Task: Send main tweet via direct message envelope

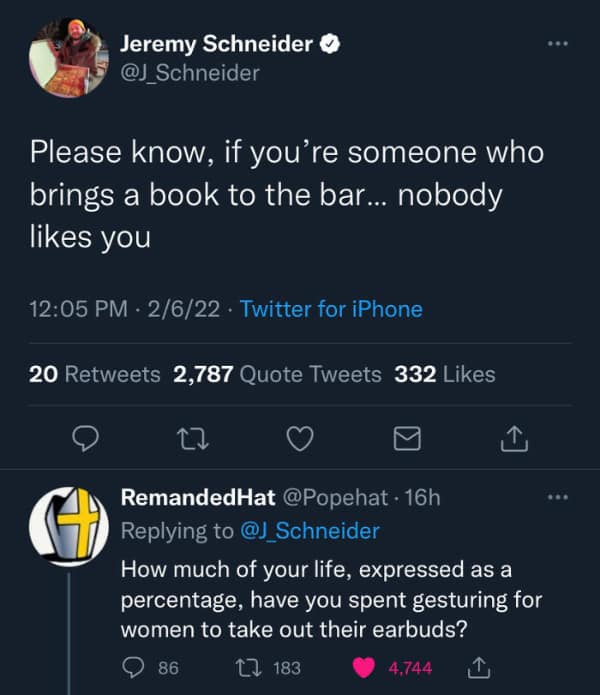Action: tap(407, 438)
